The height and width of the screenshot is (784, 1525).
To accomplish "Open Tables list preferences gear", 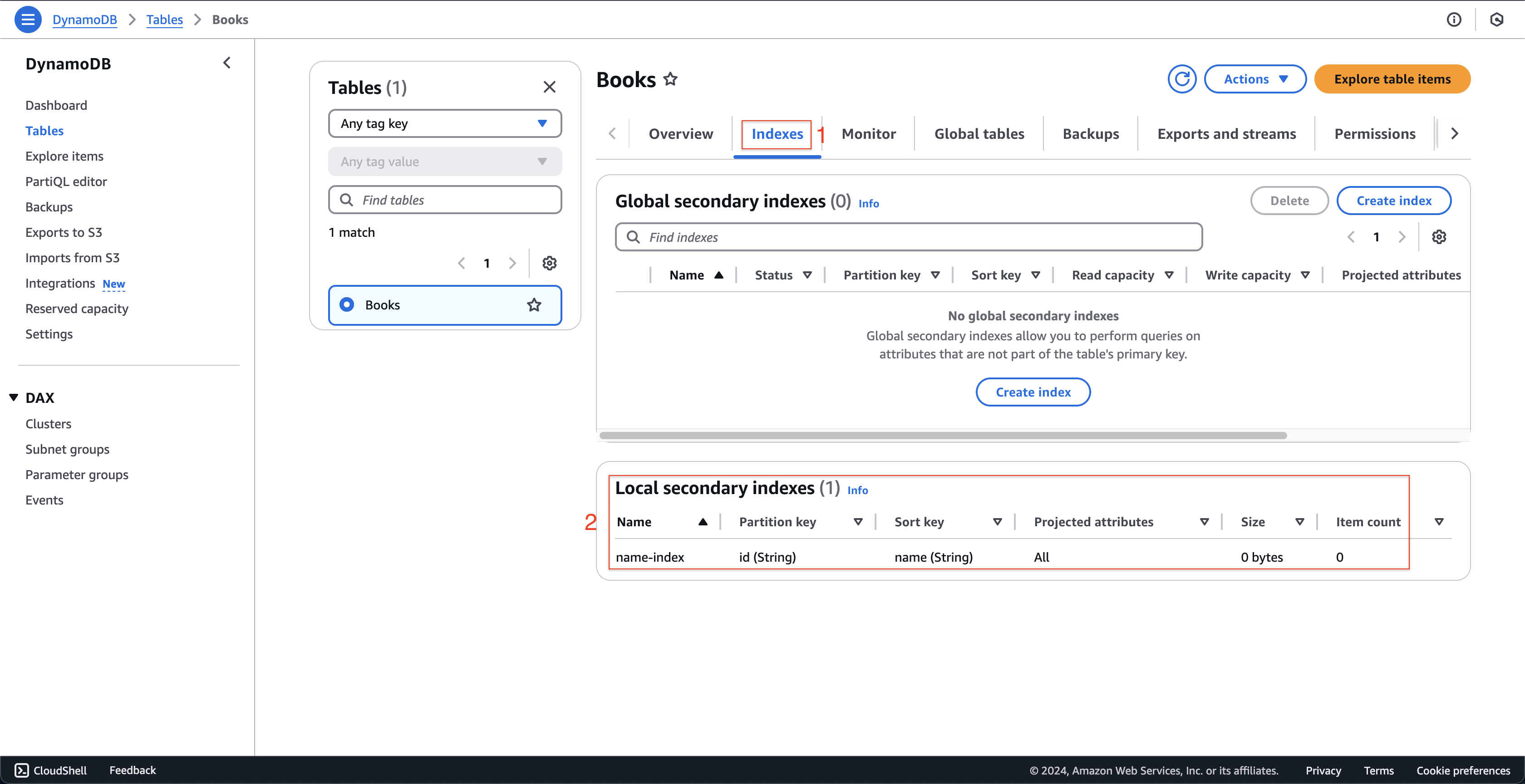I will (549, 263).
